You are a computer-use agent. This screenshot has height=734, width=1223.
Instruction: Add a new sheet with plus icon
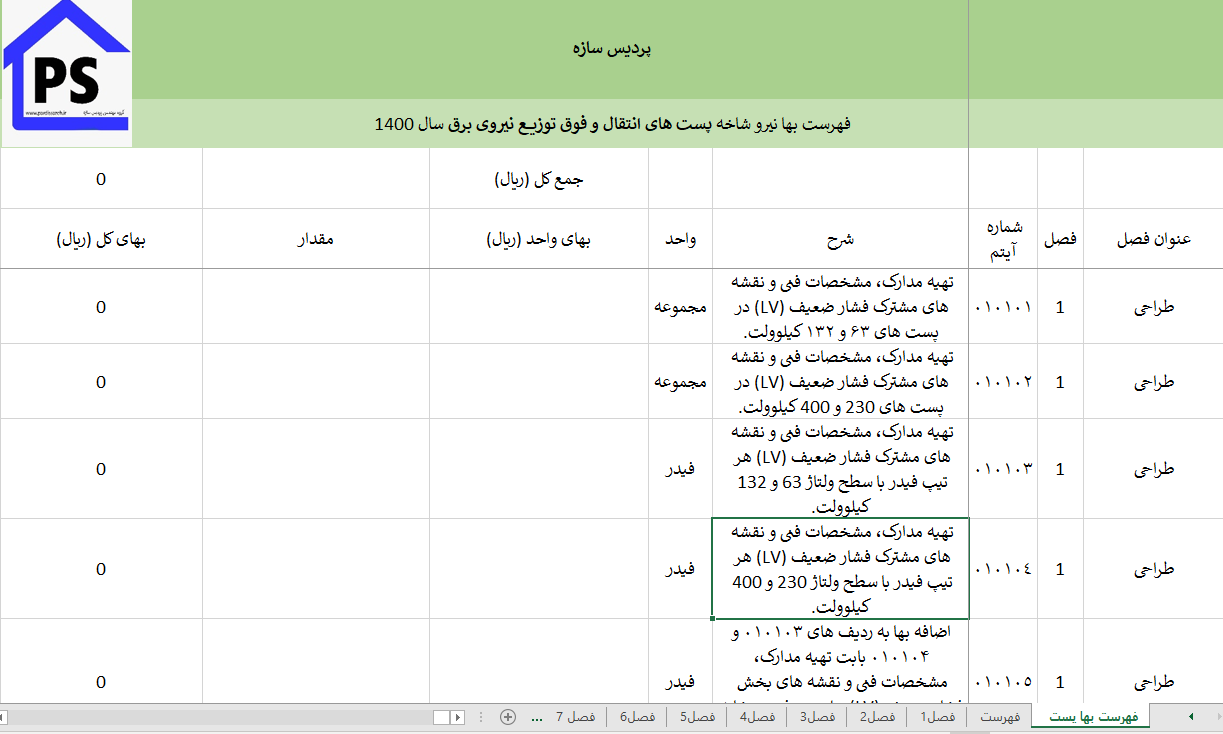pos(508,717)
